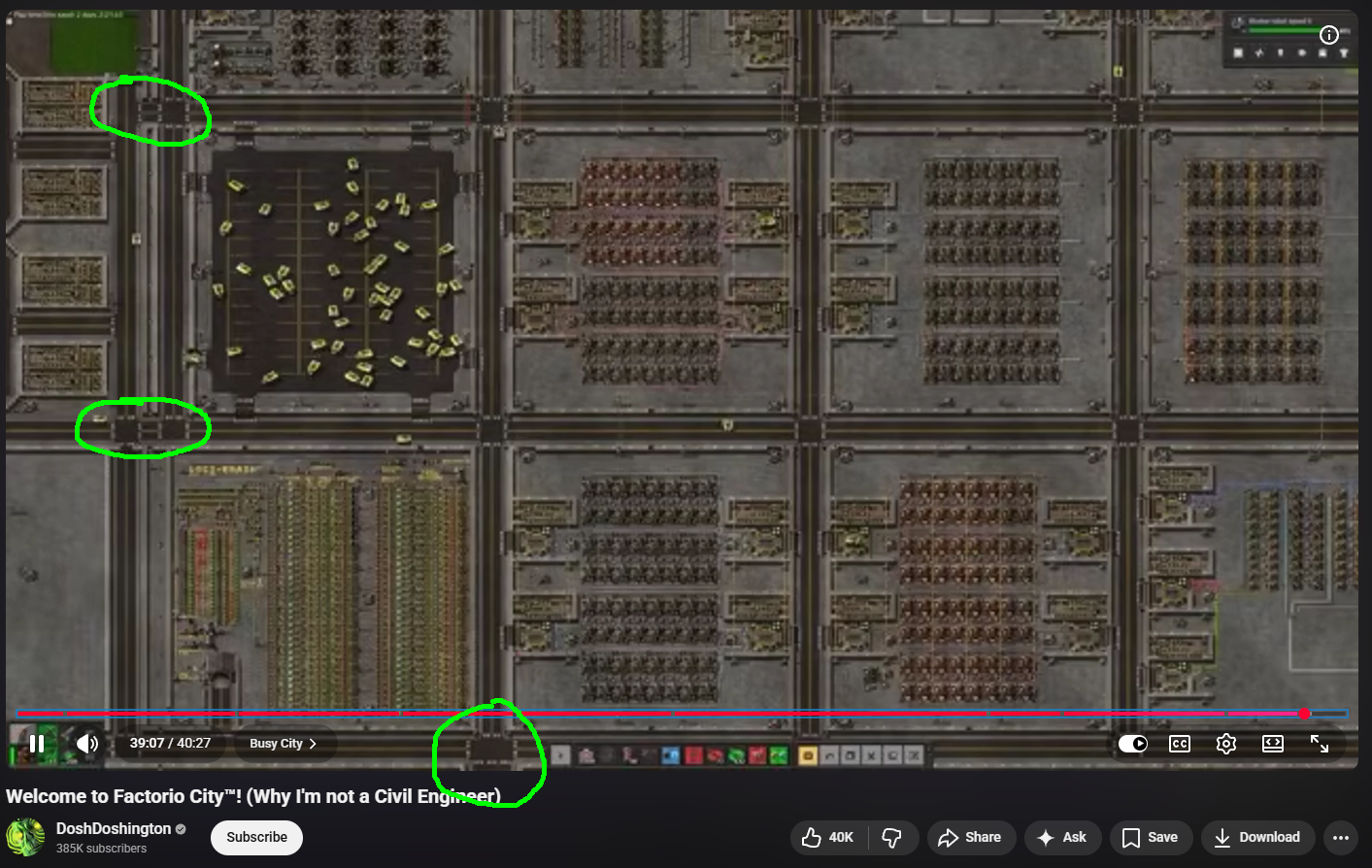
Task: Subscribe to the DoshDoshington channel
Action: [256, 837]
